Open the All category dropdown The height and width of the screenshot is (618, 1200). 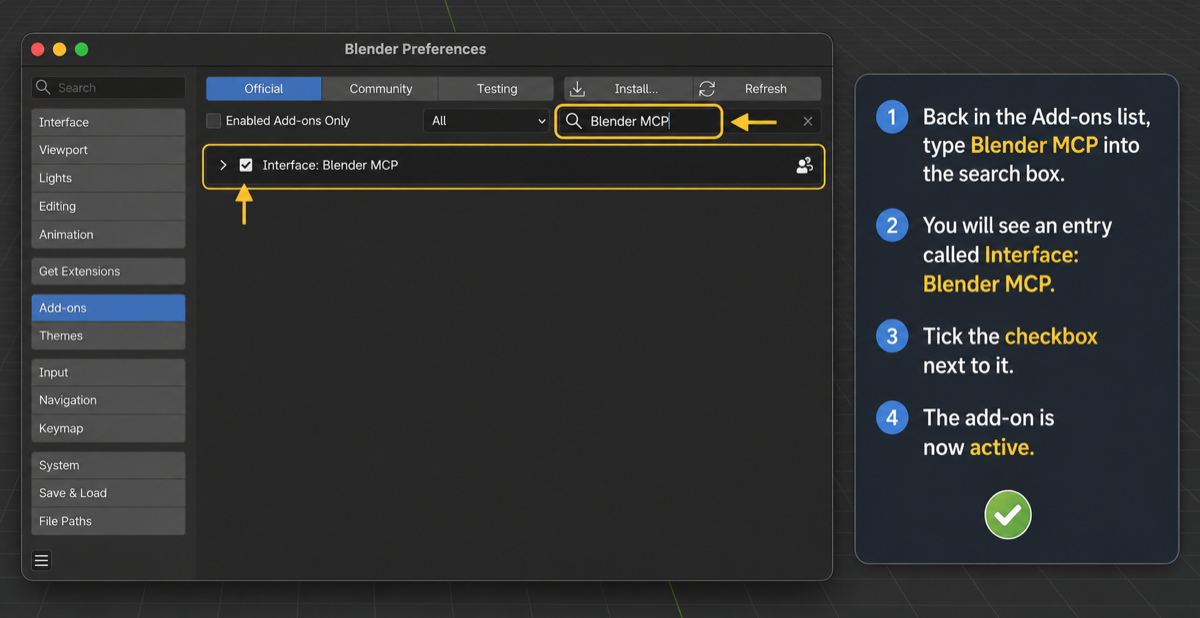pyautogui.click(x=487, y=121)
